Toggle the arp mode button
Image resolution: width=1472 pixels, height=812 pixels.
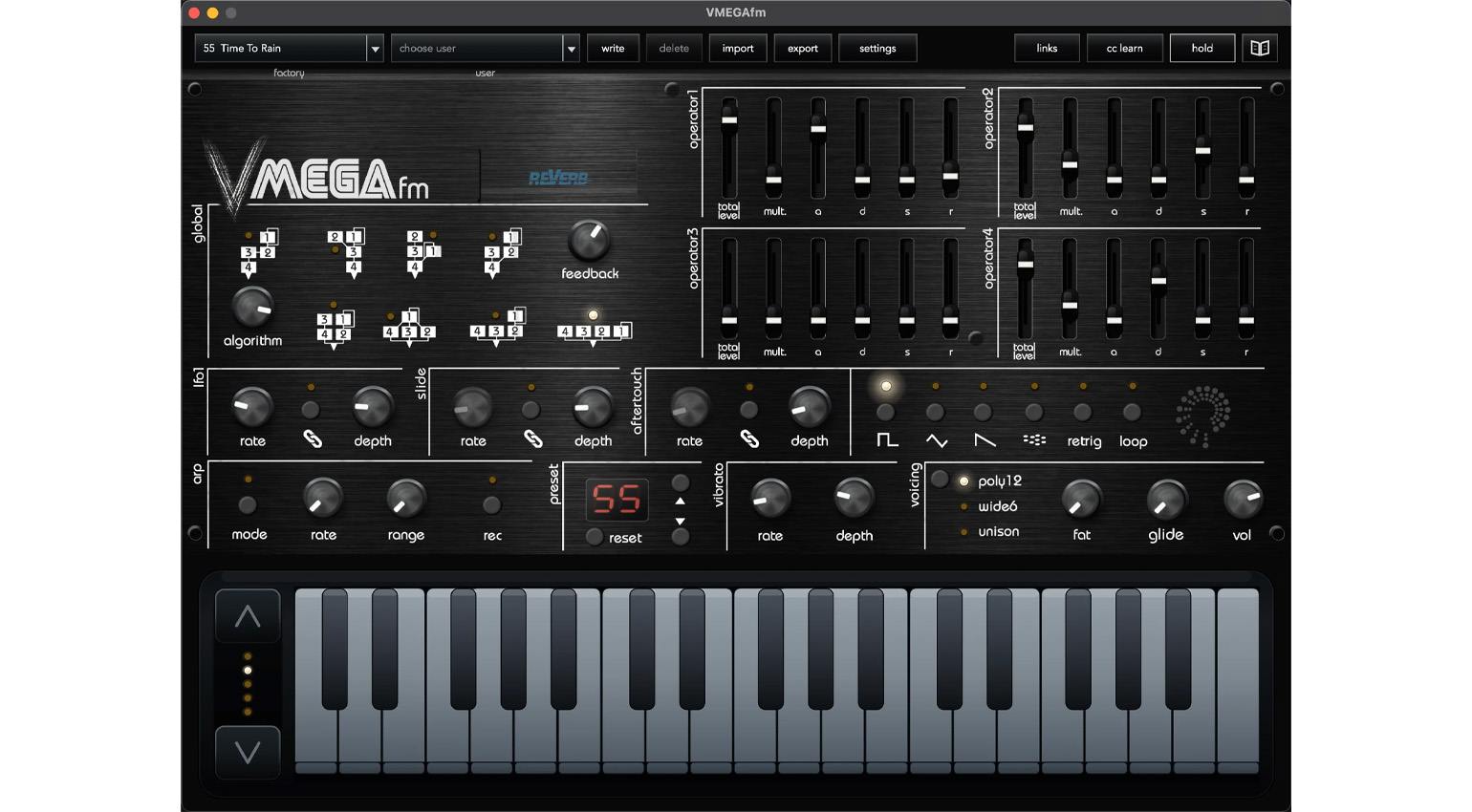[x=248, y=505]
